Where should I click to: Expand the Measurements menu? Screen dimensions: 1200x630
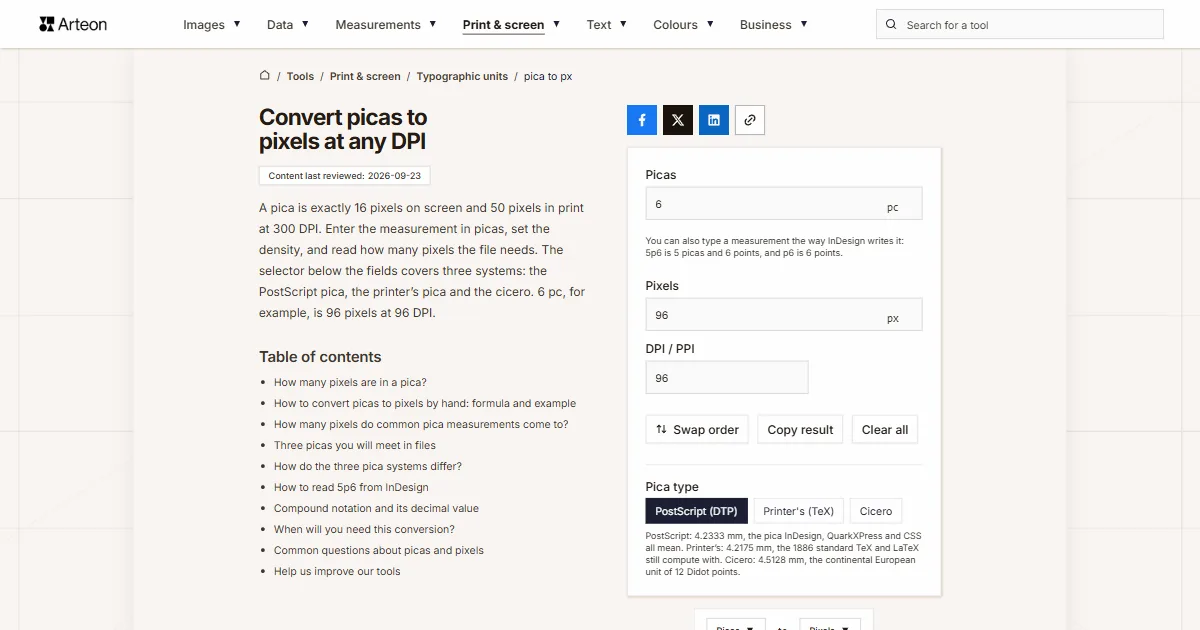coord(386,24)
